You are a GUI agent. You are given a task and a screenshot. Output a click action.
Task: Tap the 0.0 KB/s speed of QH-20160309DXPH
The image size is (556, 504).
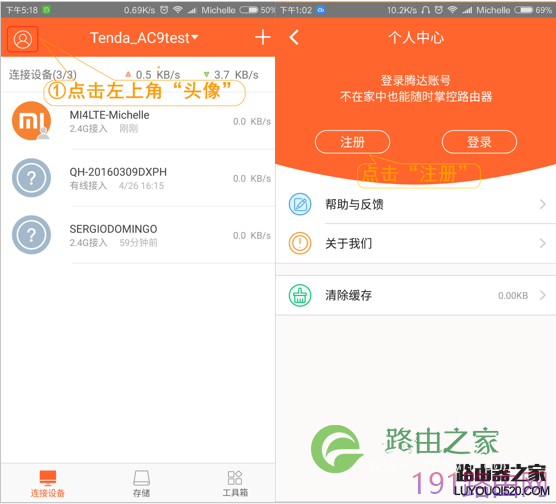point(252,178)
